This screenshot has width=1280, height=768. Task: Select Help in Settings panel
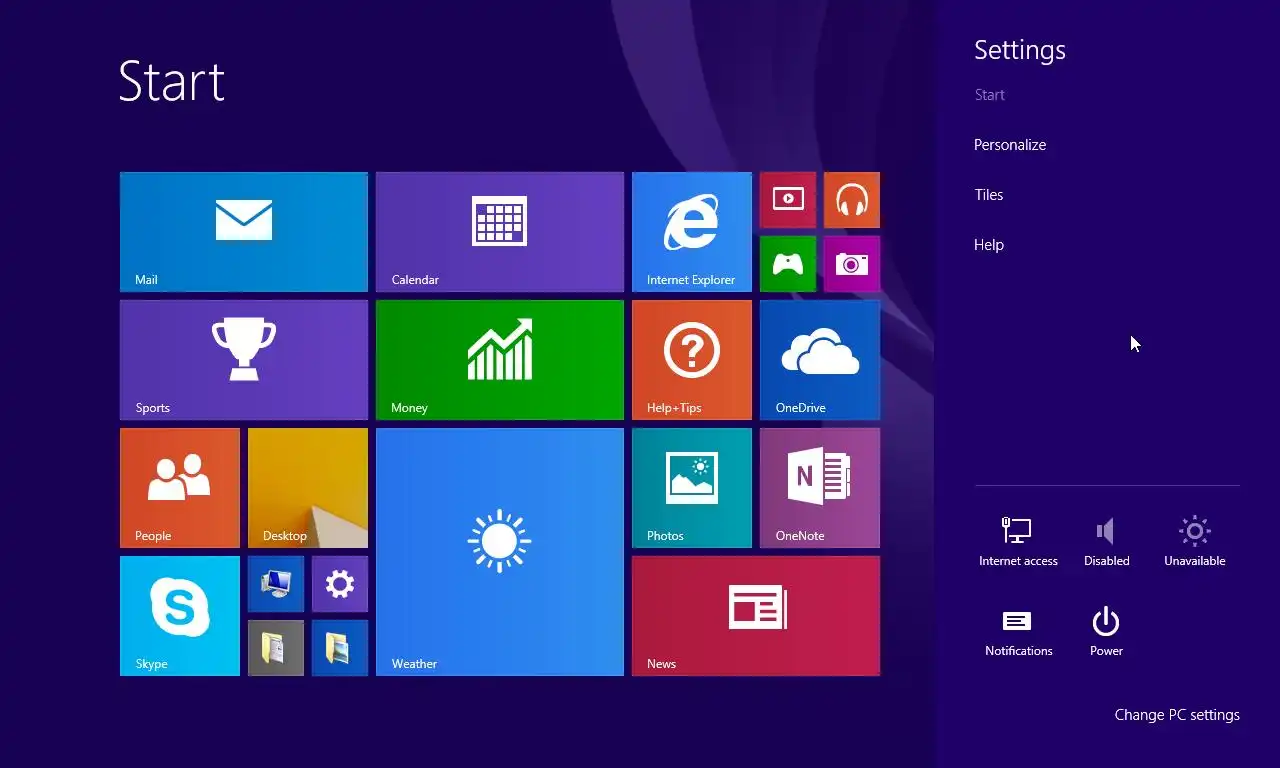click(x=989, y=245)
